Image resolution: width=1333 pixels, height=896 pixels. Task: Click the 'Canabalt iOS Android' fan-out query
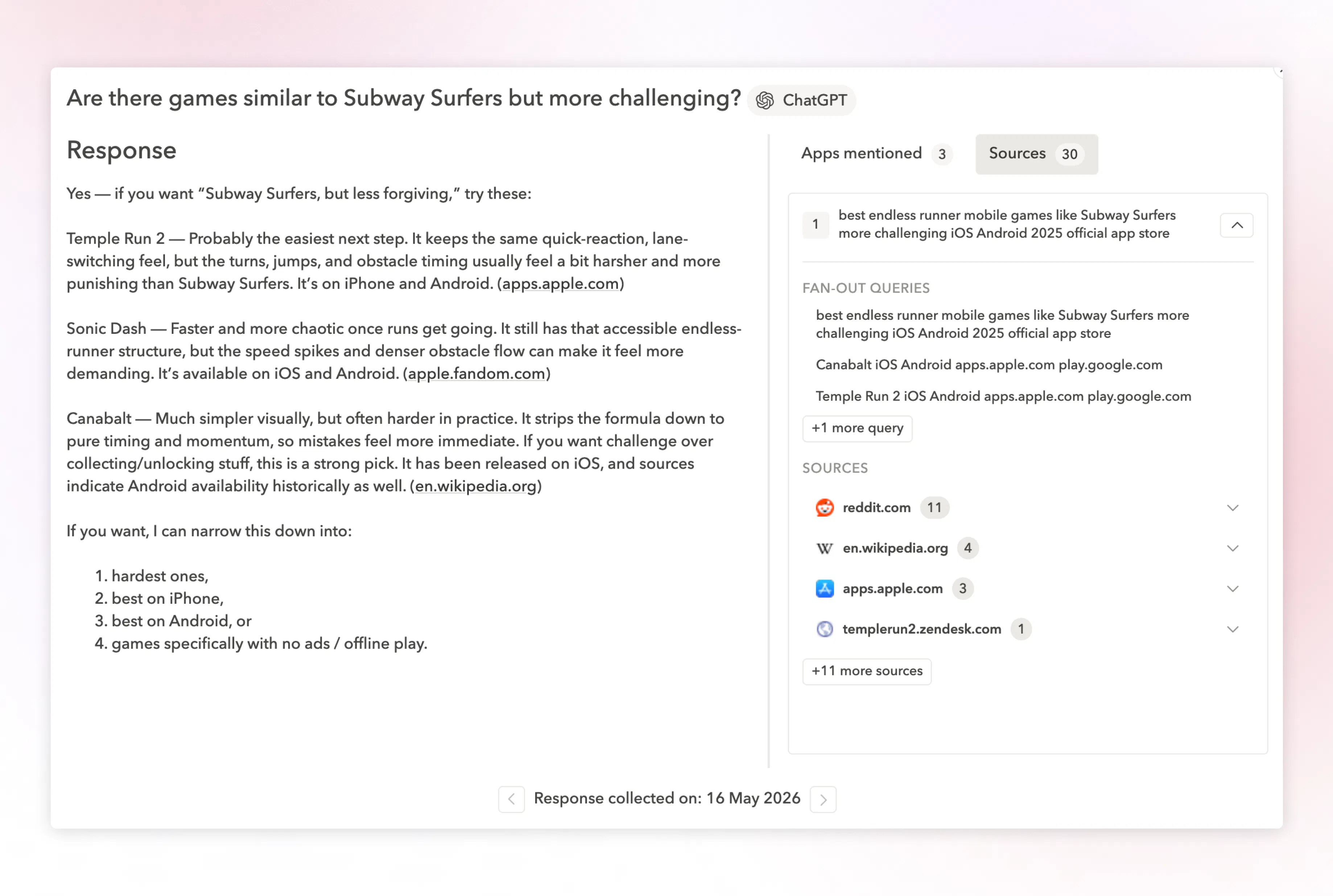989,365
